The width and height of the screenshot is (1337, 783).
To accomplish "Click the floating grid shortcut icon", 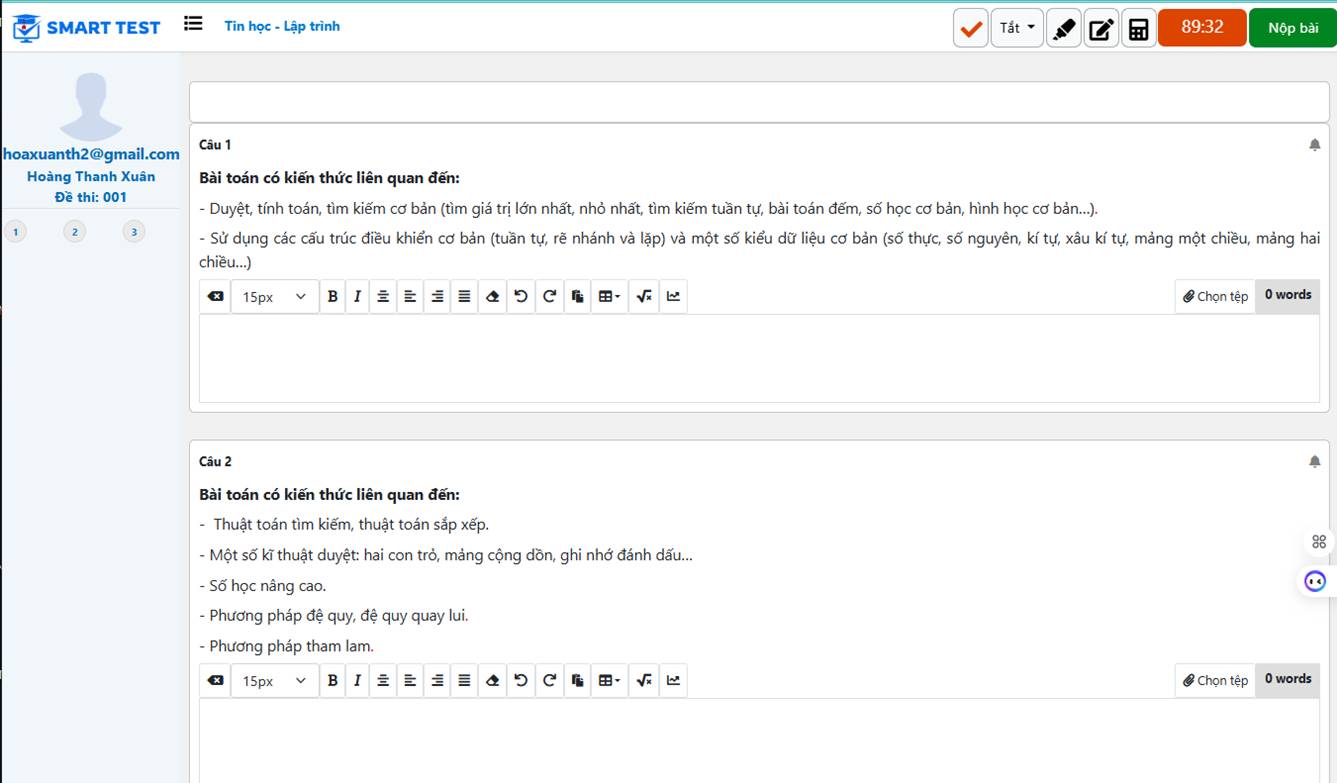I will (1318, 542).
